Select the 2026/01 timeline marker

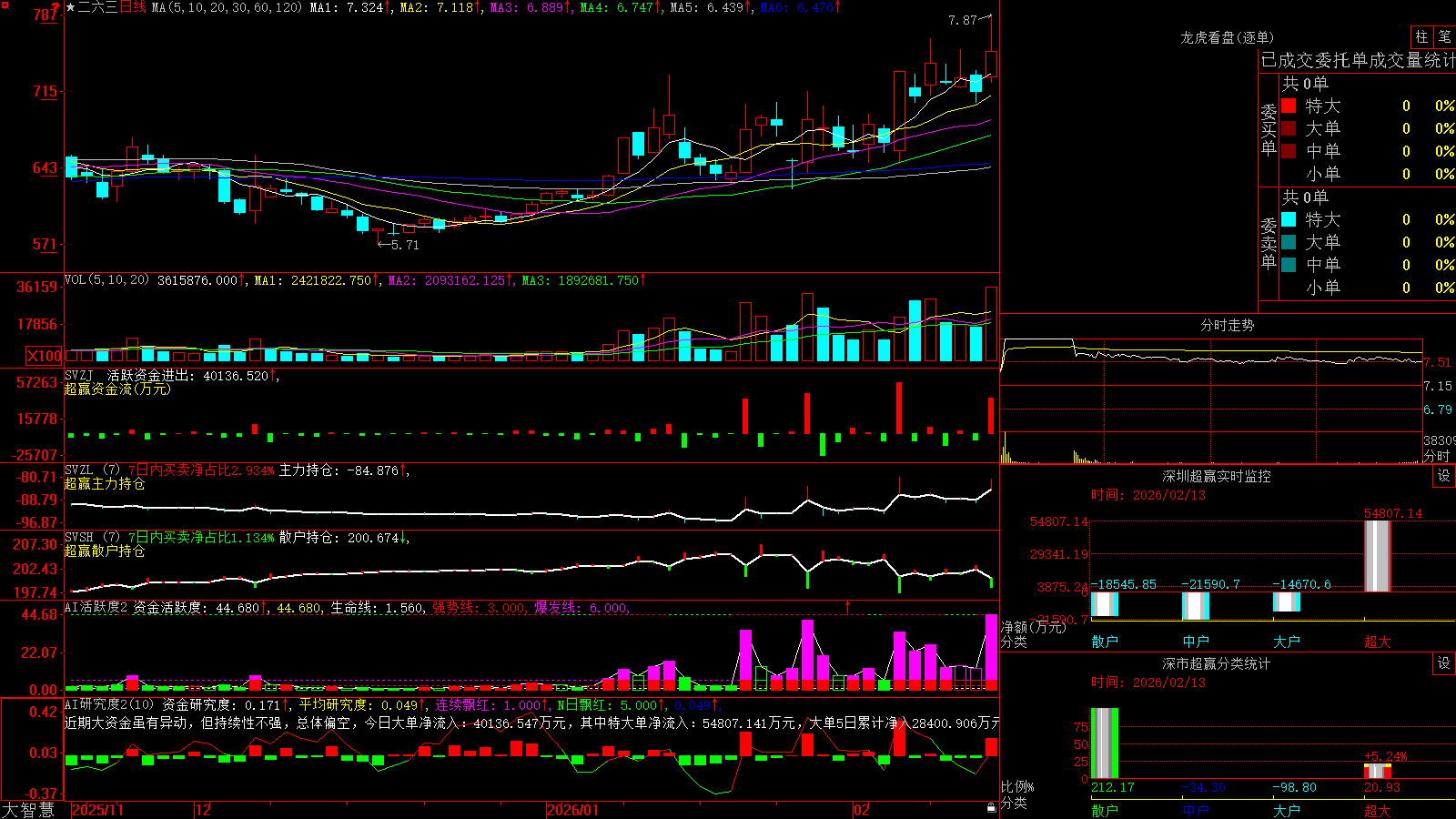(x=573, y=810)
